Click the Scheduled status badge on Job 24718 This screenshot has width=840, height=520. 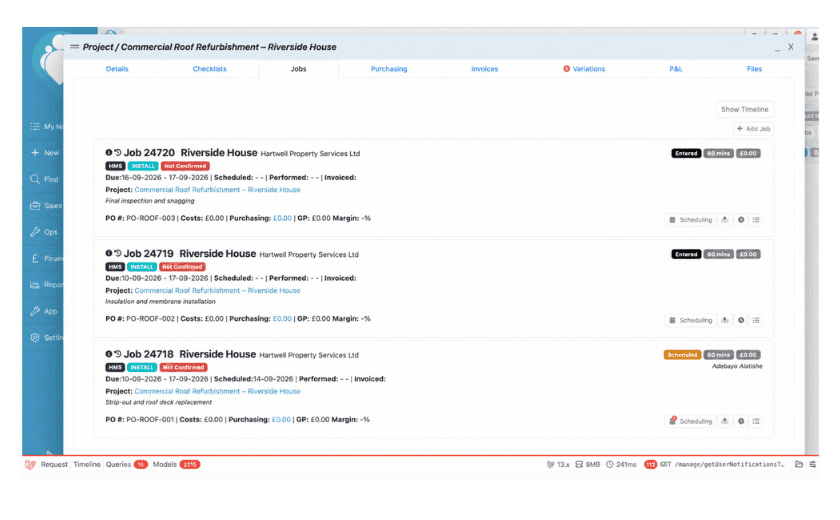tap(682, 355)
